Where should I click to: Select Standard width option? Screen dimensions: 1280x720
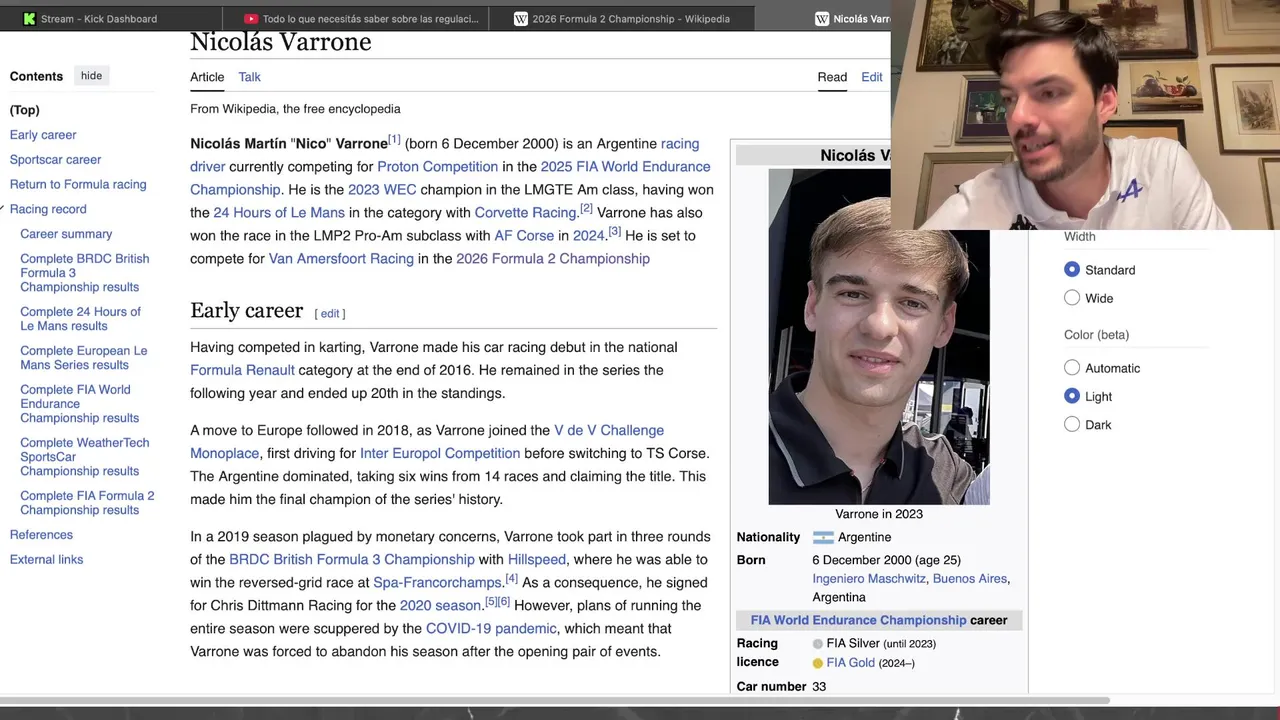pyautogui.click(x=1072, y=270)
